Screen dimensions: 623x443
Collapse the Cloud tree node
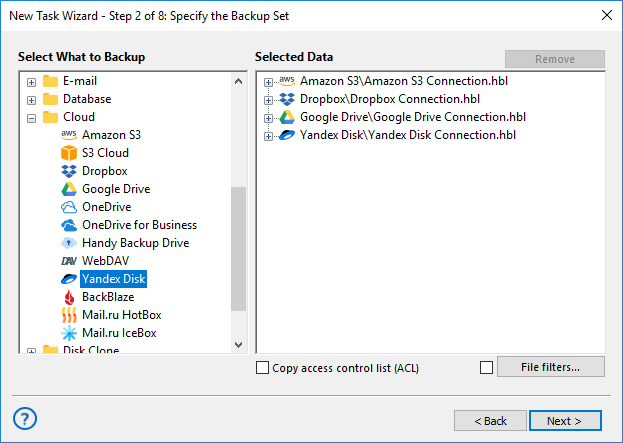click(x=31, y=118)
